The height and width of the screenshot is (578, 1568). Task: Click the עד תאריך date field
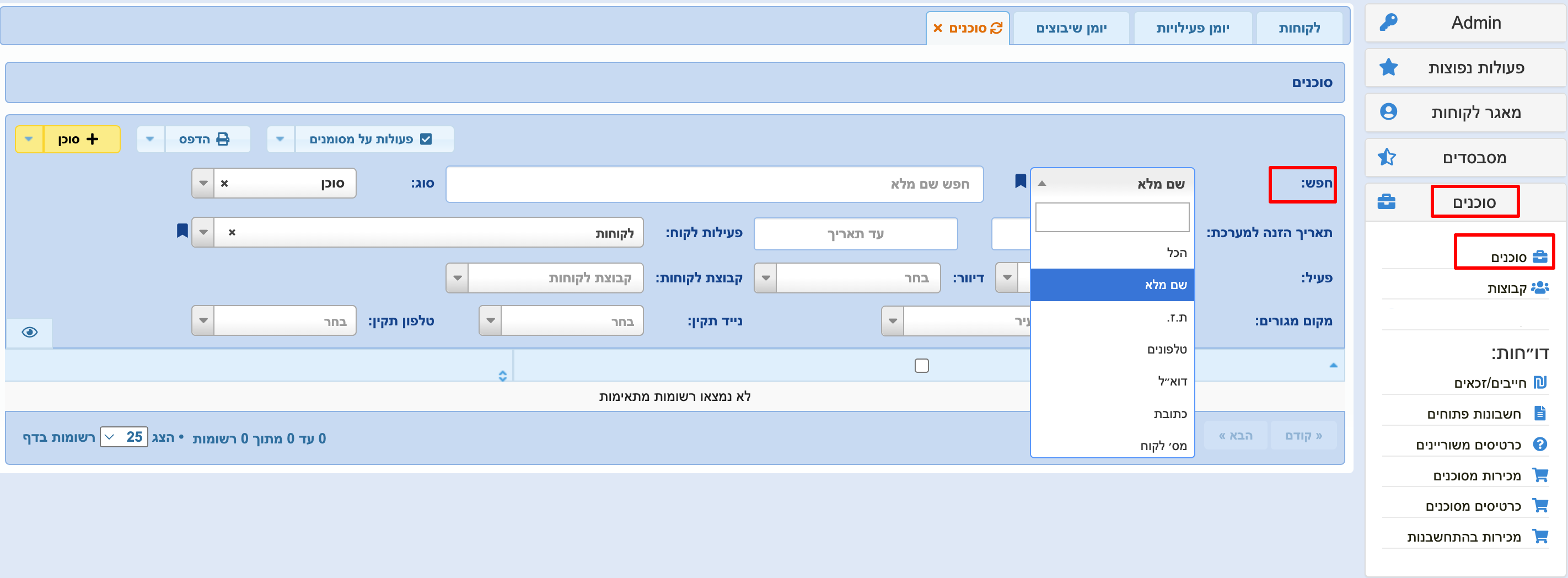[855, 234]
